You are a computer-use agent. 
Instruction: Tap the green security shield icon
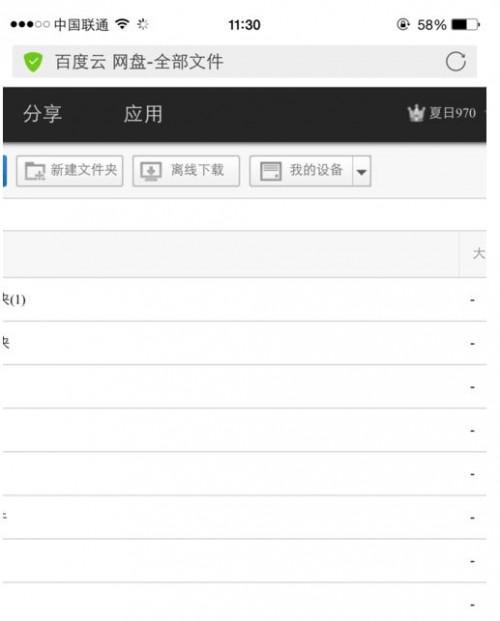33,62
